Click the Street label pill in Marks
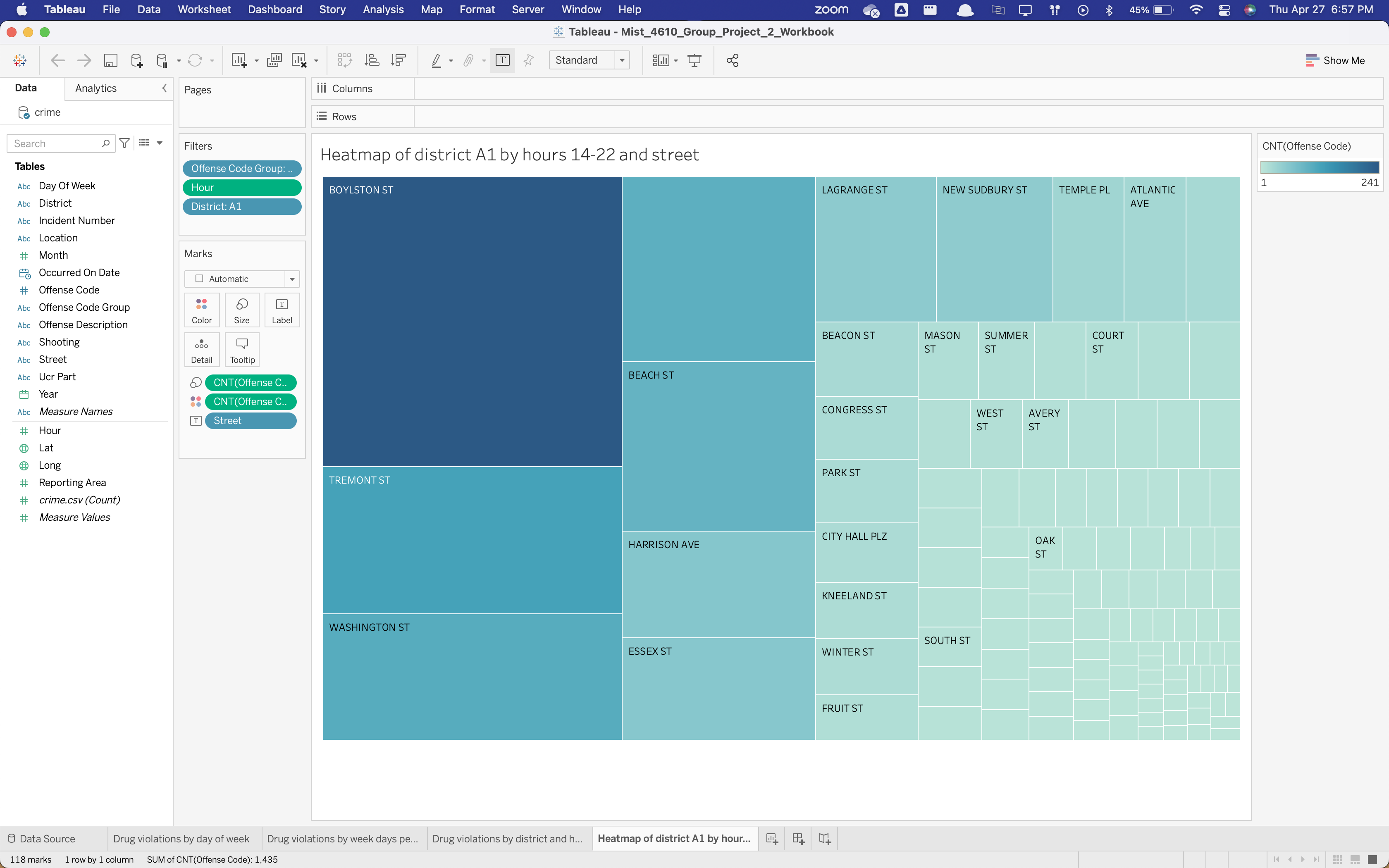 pyautogui.click(x=251, y=421)
